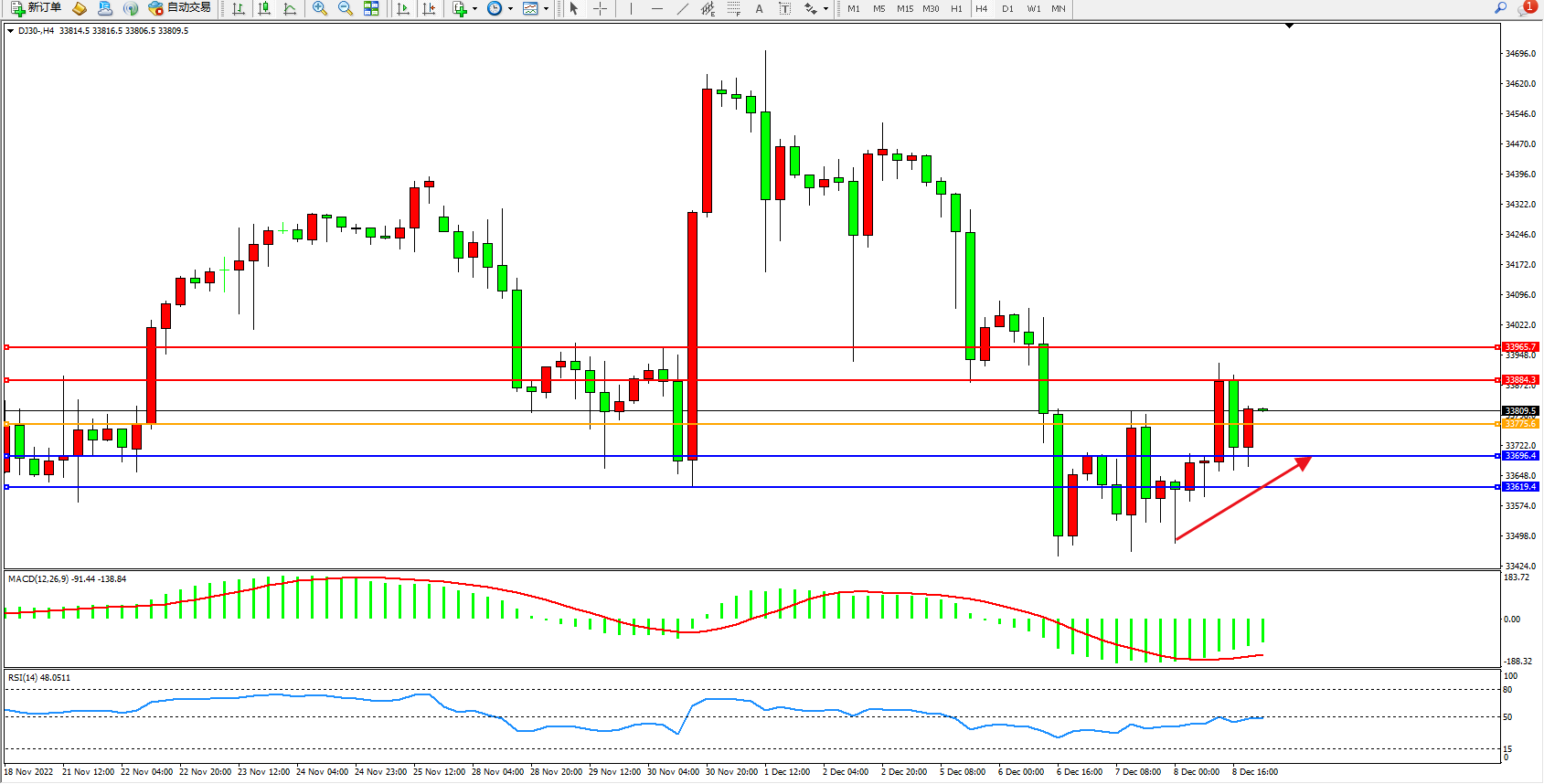Switch to the D1 timeframe
1544x784 pixels.
pyautogui.click(x=1007, y=8)
